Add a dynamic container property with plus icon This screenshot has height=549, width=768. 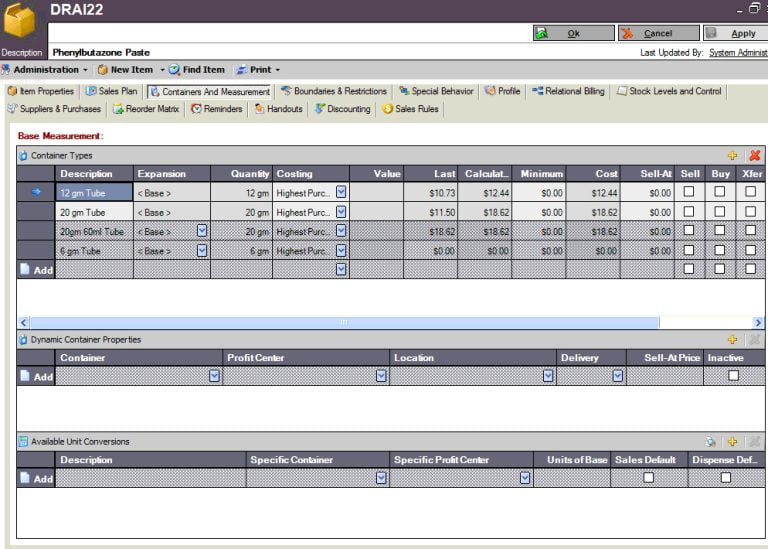coord(732,340)
